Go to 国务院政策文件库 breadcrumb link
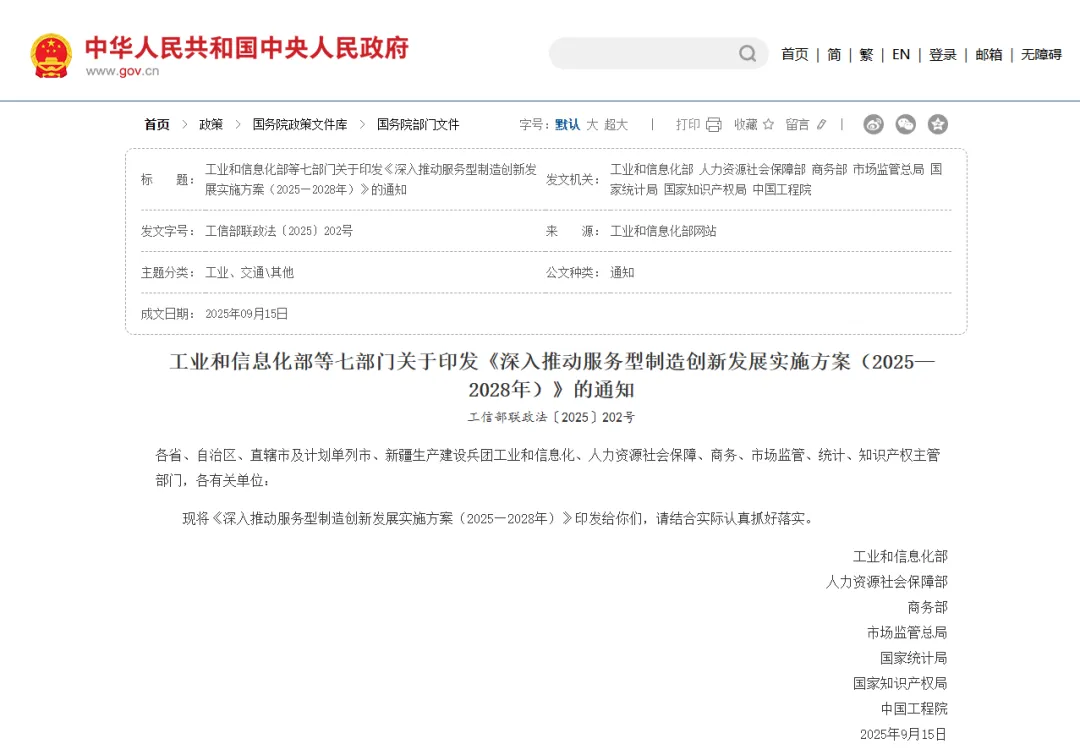 click(x=300, y=125)
